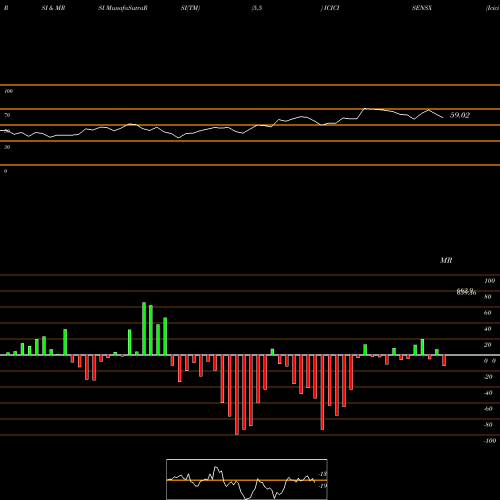
Task: Click the 60 label on MR axis
Action: coord(488,313)
